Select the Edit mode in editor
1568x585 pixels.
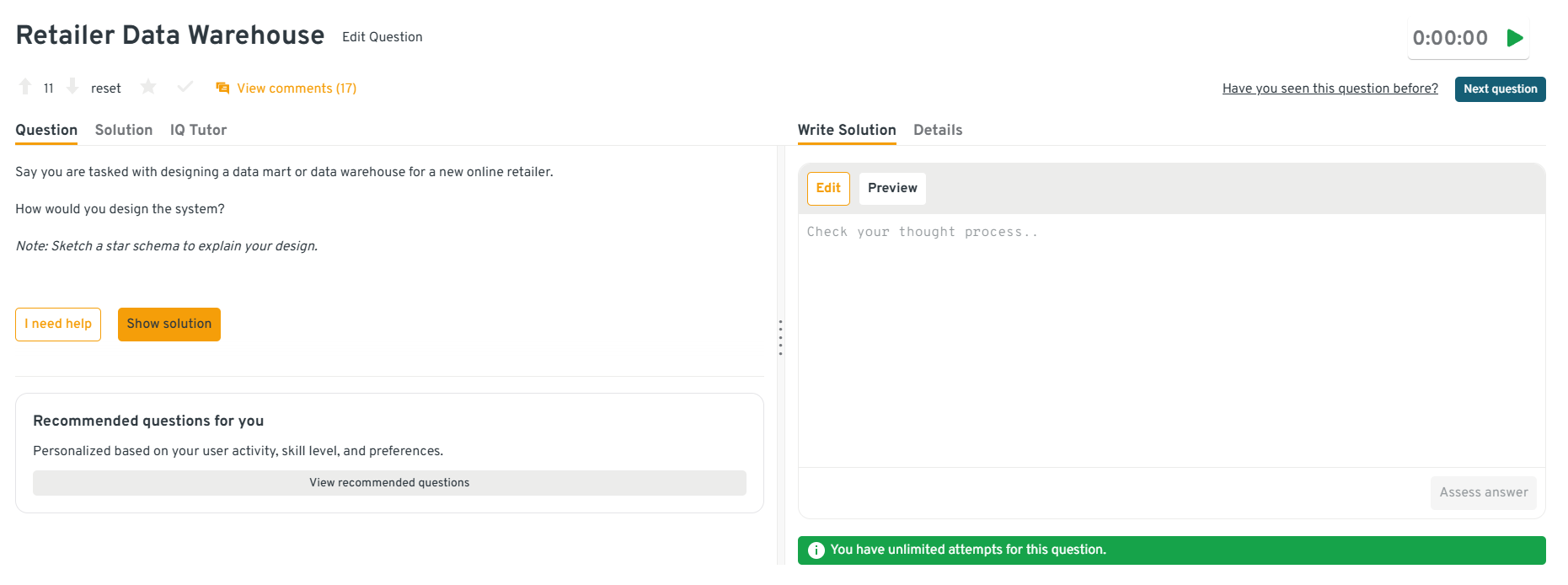[828, 188]
